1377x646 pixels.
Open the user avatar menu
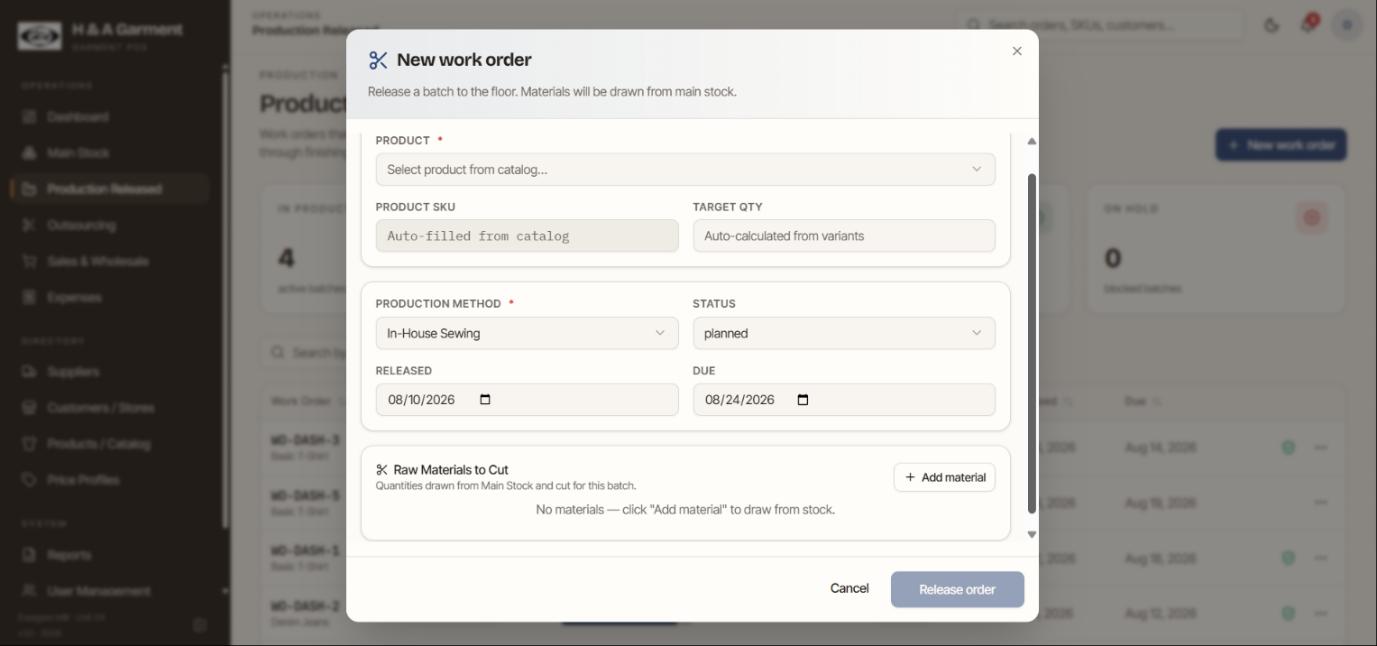coord(1346,26)
